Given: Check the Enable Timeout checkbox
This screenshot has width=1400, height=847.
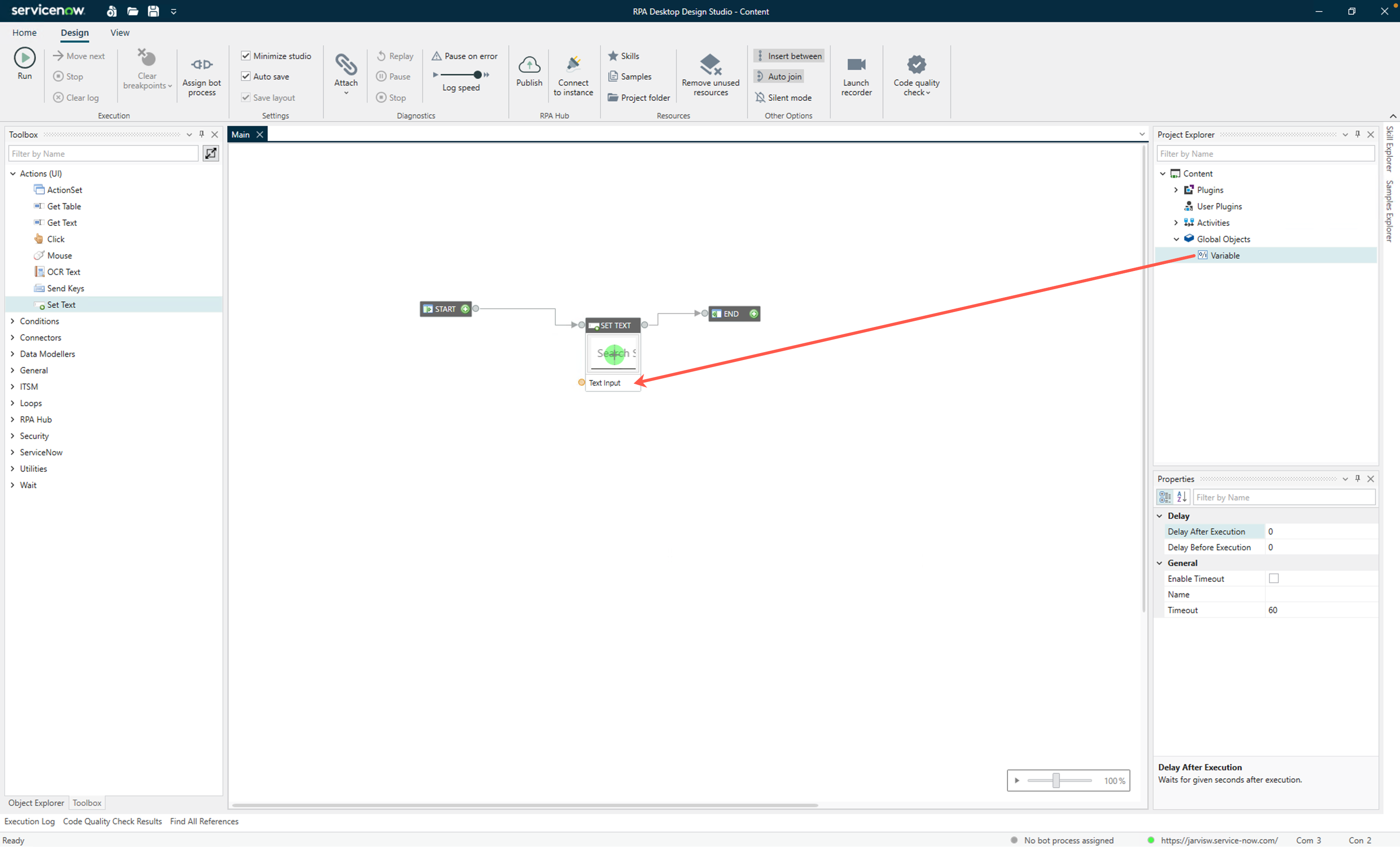Looking at the screenshot, I should [1274, 578].
